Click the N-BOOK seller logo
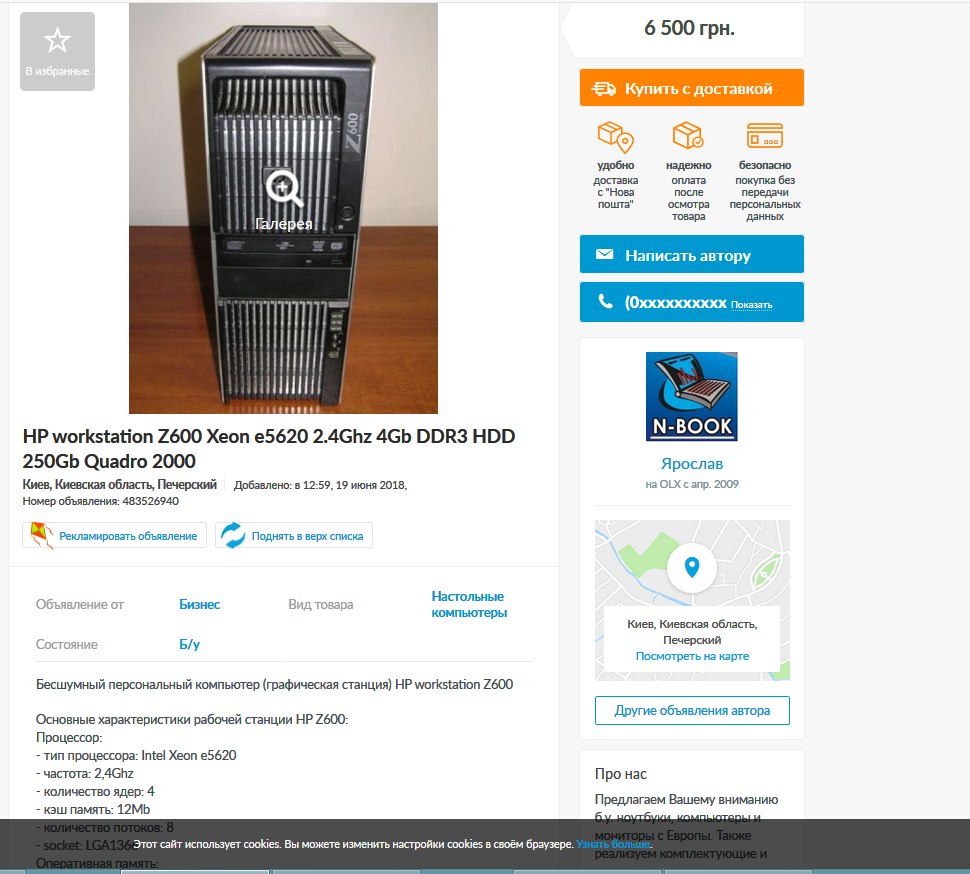Viewport: 970px width, 874px height. [692, 396]
